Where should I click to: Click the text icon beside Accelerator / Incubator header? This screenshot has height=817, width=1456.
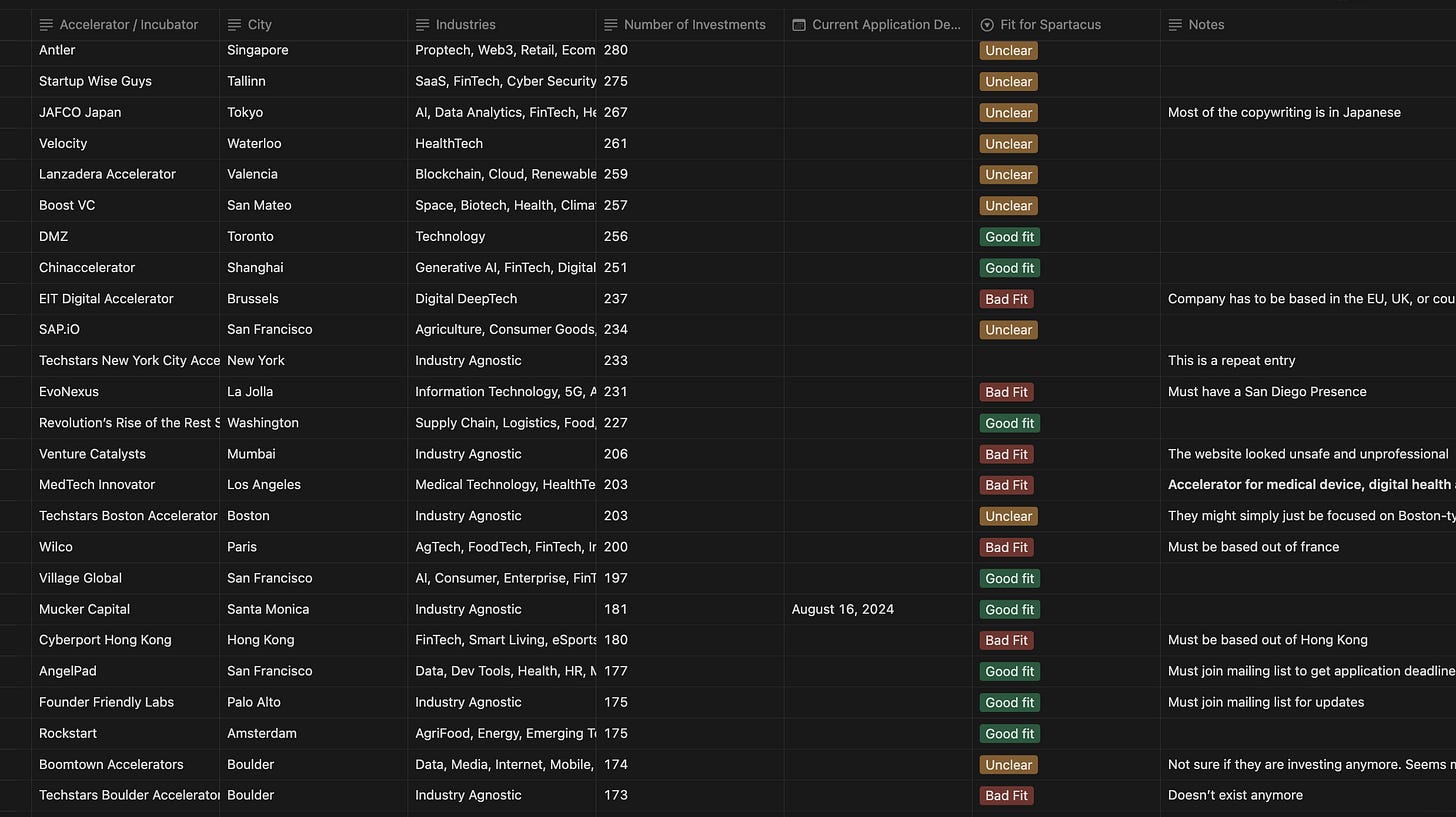pos(46,25)
